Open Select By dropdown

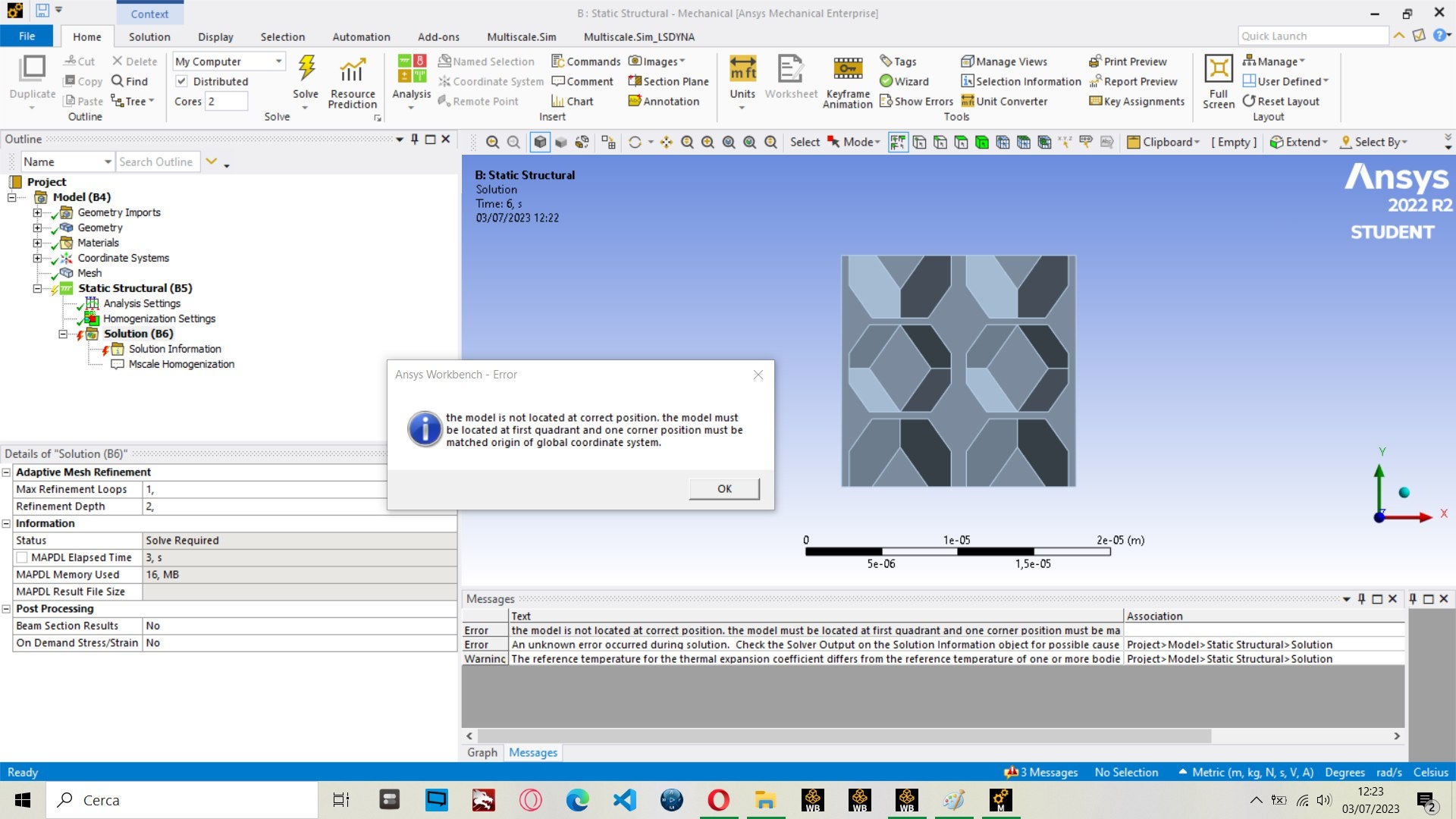coord(1374,142)
